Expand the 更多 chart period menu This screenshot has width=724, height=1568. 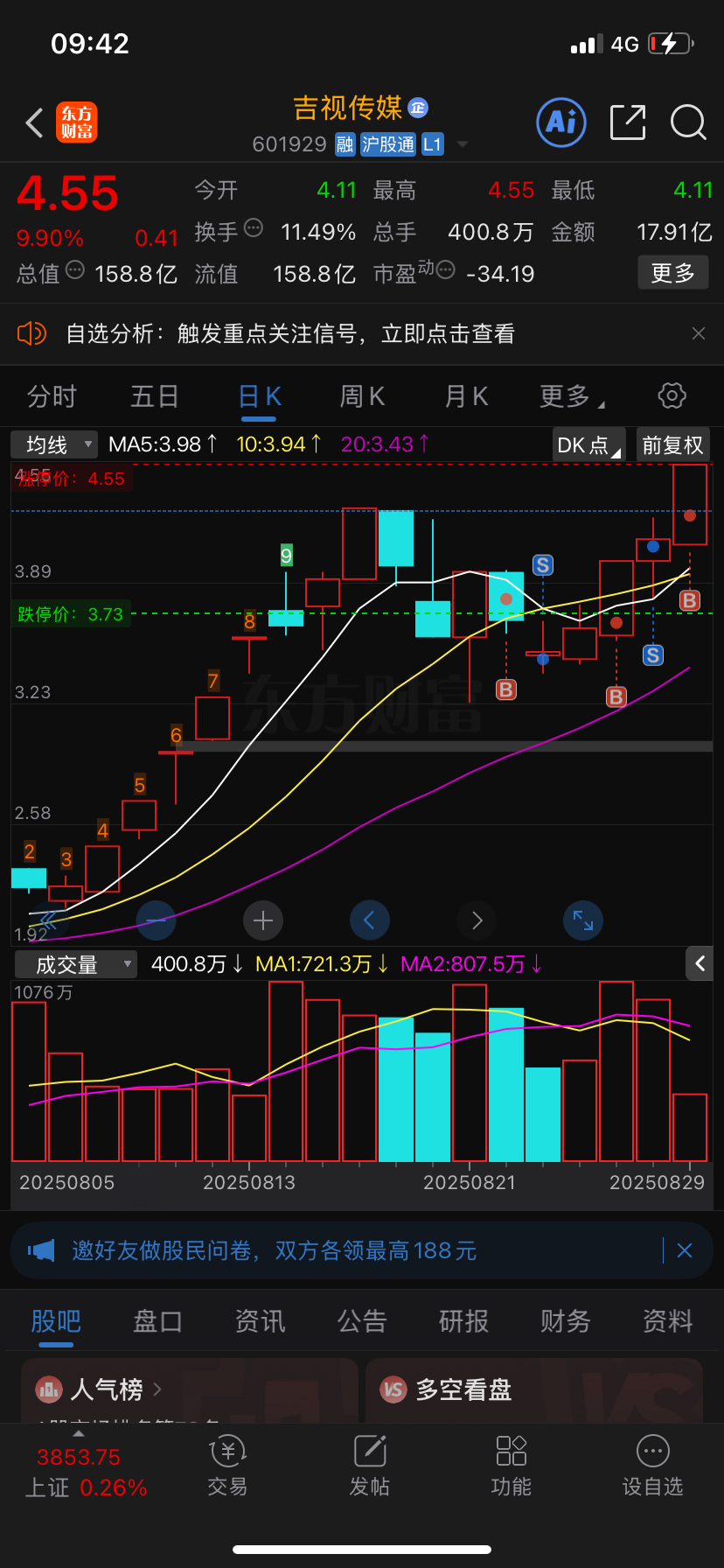pos(571,396)
